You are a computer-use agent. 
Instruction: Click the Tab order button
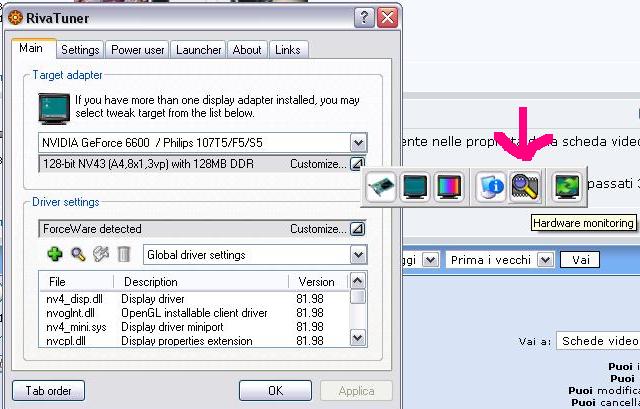point(49,391)
